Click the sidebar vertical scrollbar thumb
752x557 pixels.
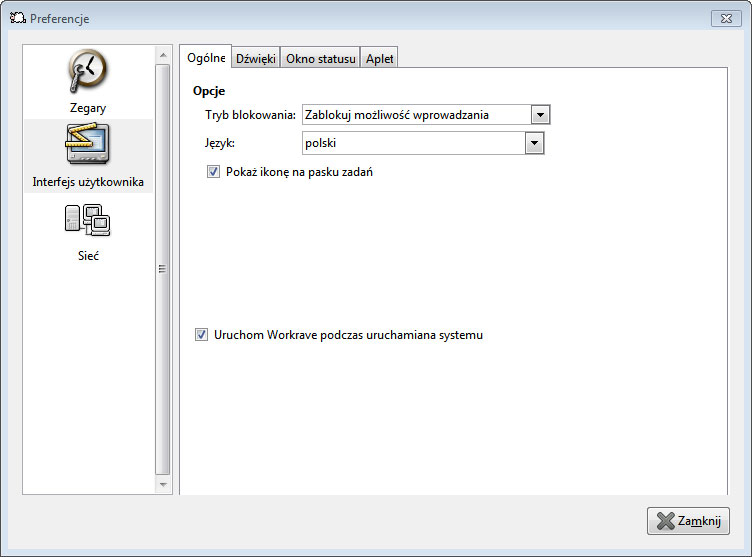tap(164, 268)
